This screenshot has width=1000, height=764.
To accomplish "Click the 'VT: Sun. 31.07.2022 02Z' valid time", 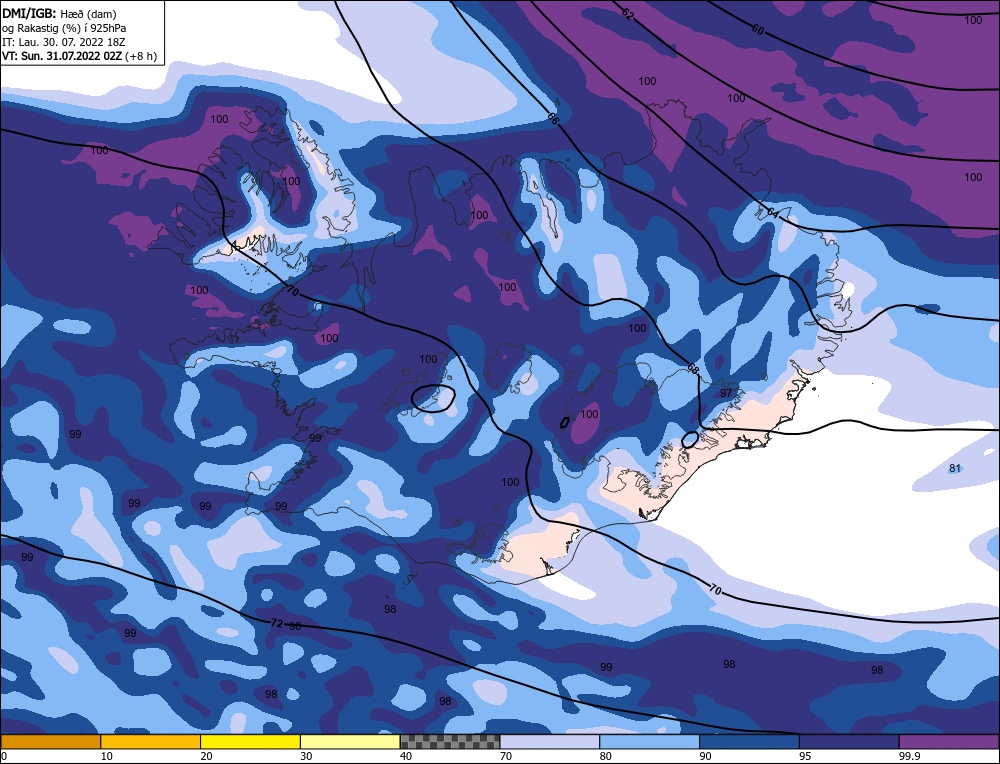I will click(x=62, y=56).
